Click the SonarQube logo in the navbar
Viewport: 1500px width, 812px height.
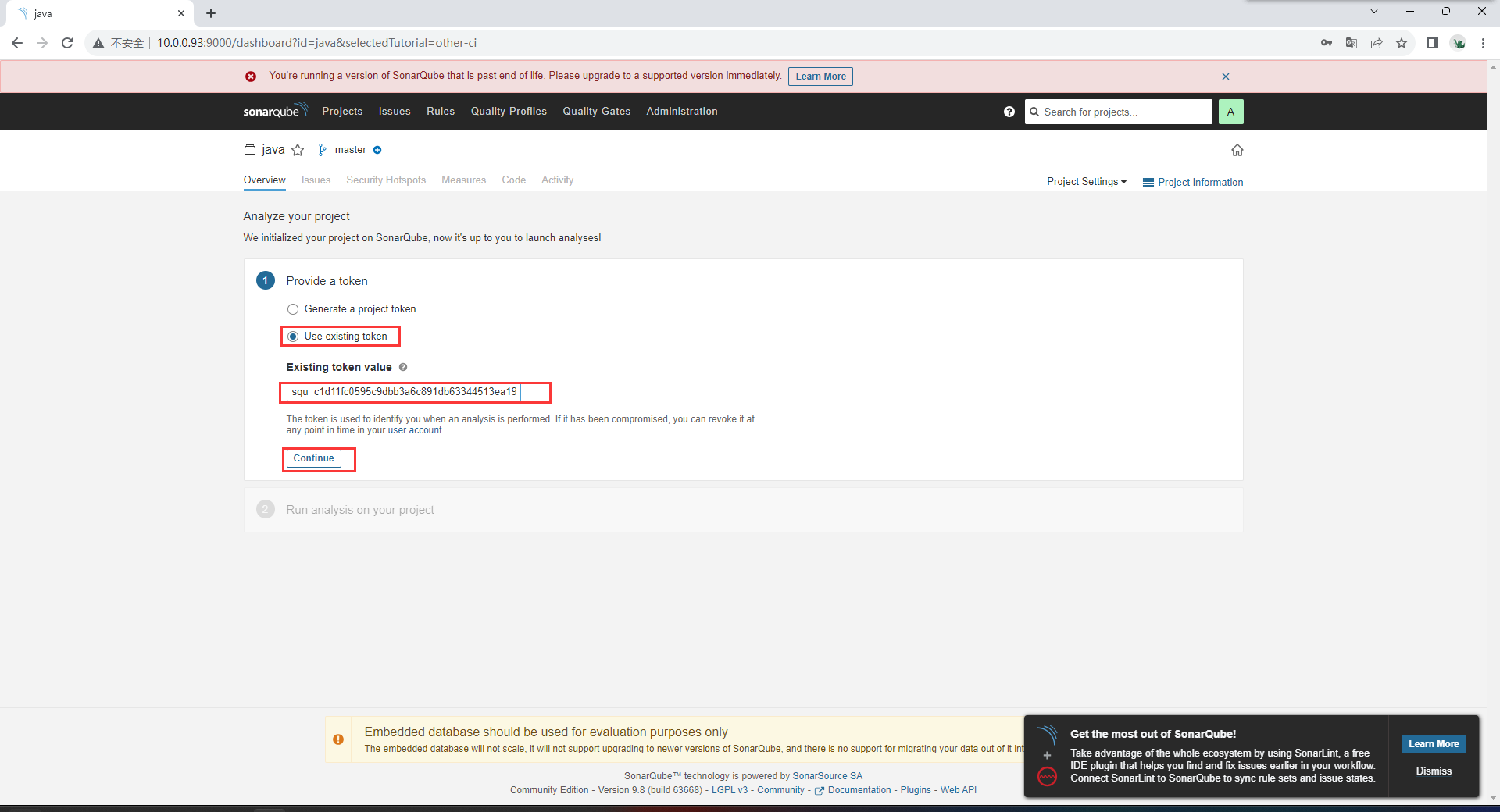[x=275, y=111]
